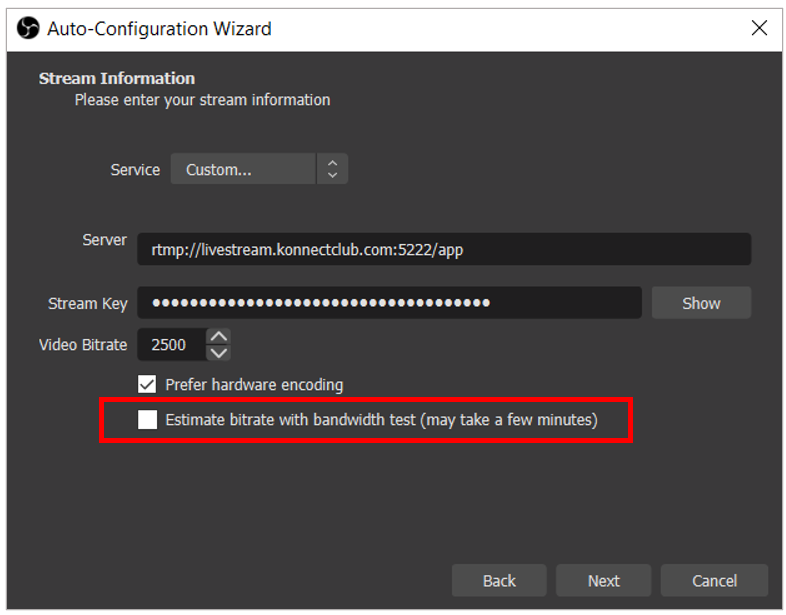Click the "Estimate bitrate with bandwidth test" label text

coord(381,420)
